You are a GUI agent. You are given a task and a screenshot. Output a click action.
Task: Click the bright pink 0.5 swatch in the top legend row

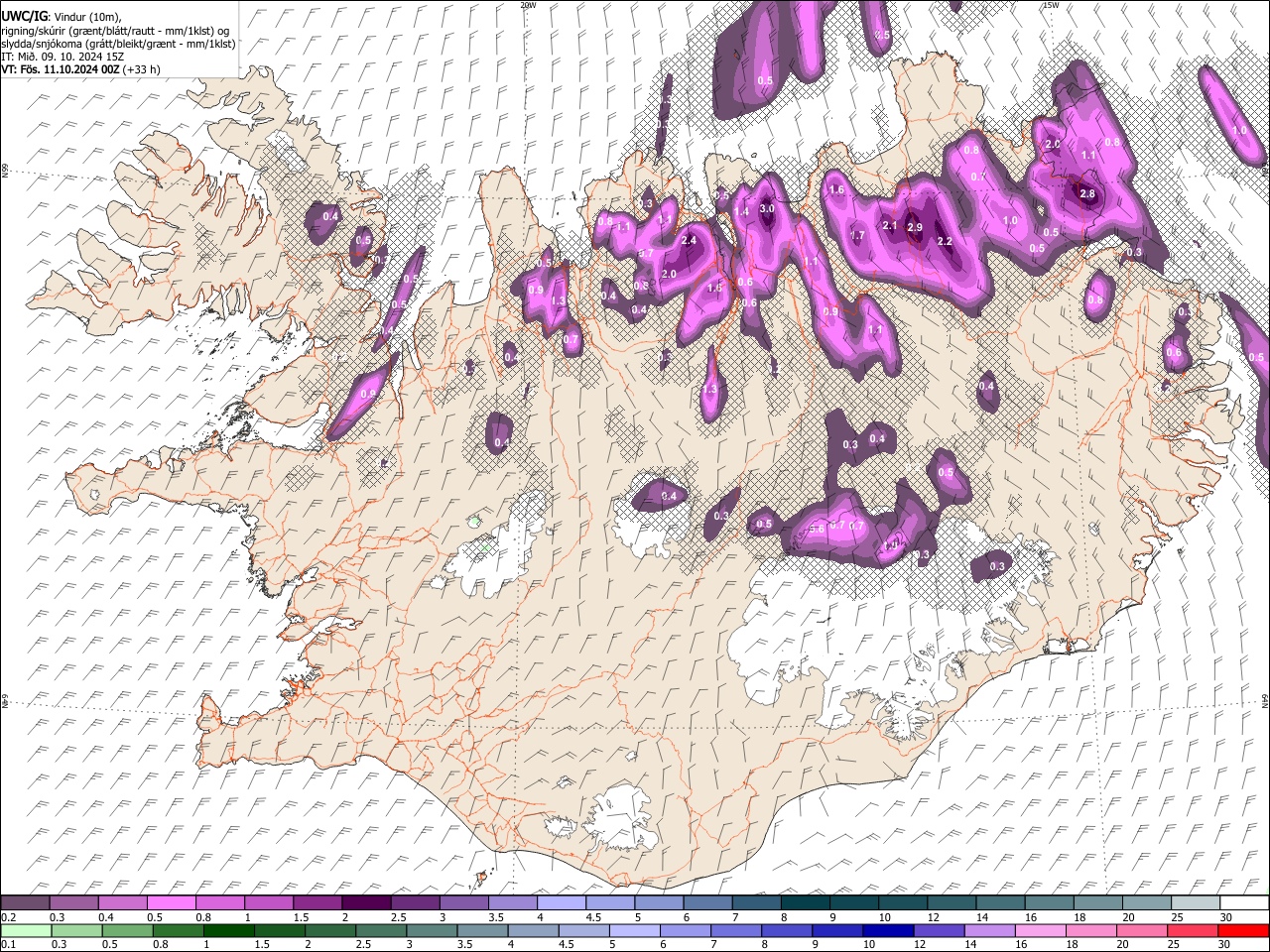[171, 902]
